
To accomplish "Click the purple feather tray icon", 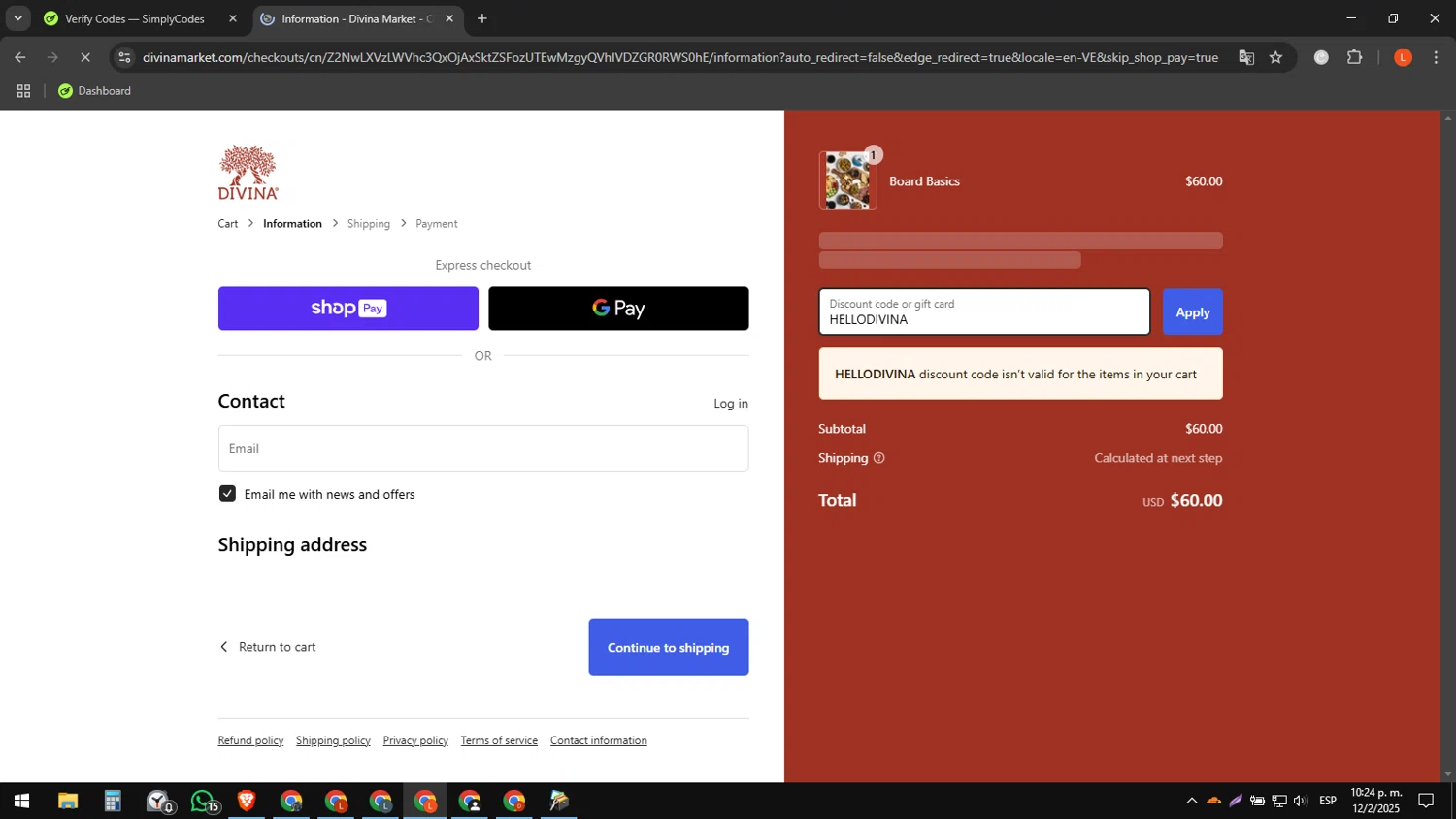I will (x=1236, y=802).
